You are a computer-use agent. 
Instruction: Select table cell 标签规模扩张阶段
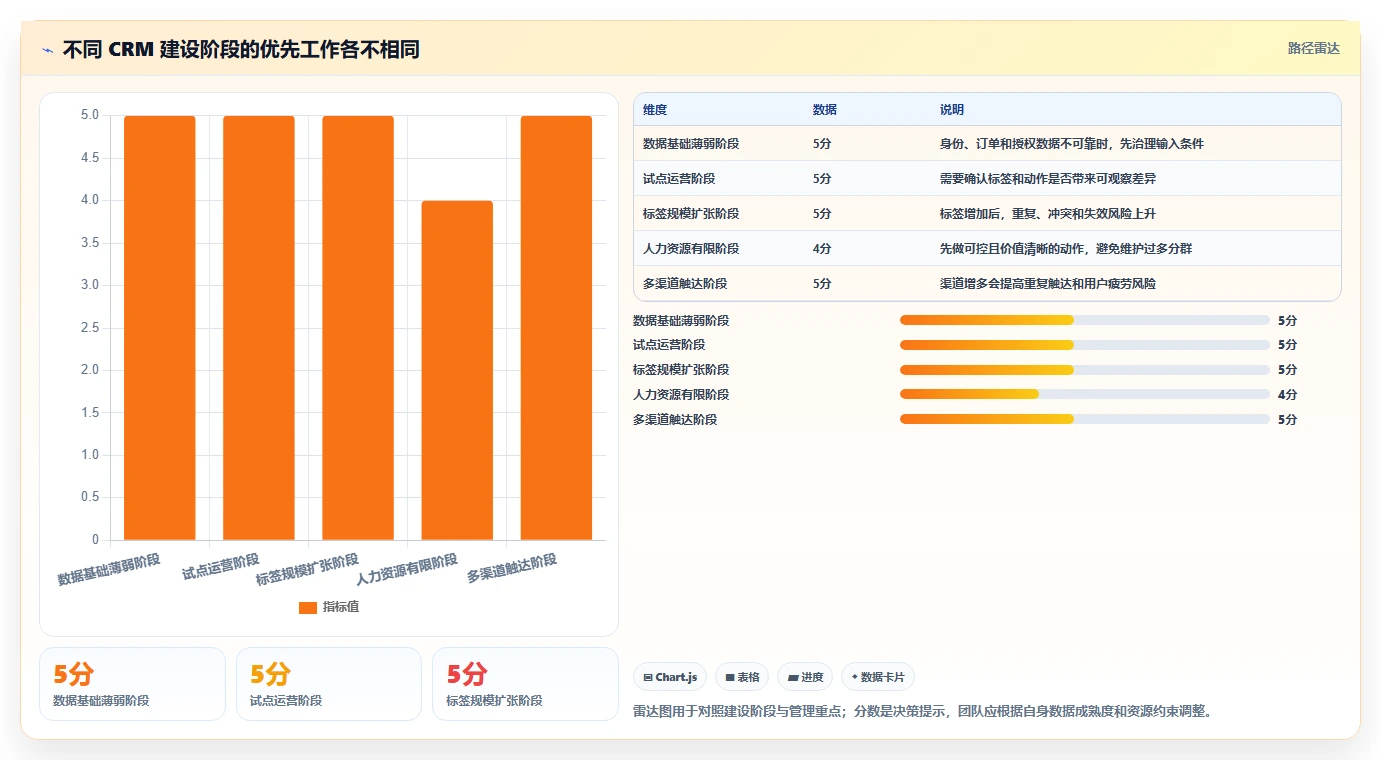point(691,214)
